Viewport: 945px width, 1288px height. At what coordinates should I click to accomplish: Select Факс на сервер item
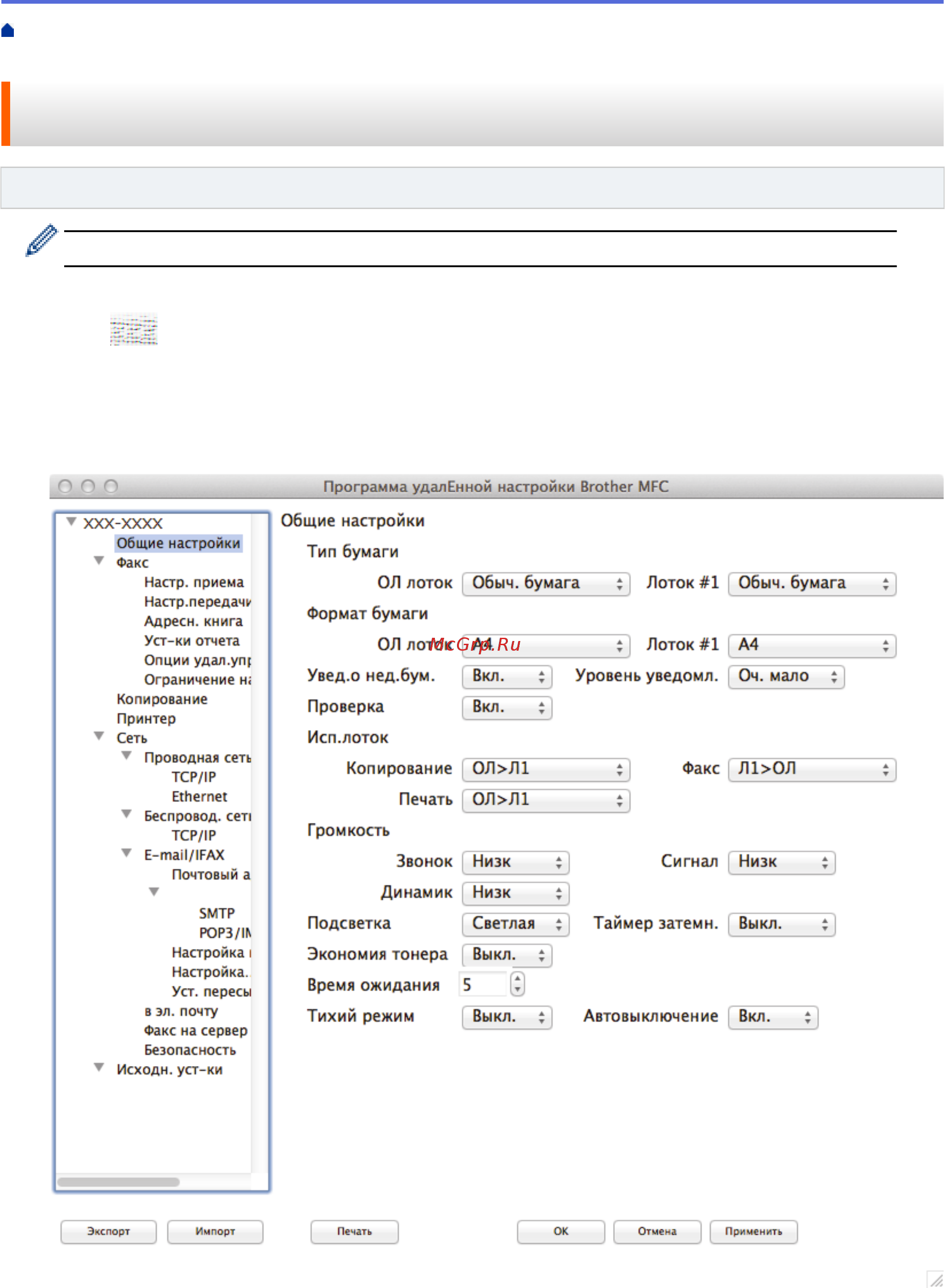pyautogui.click(x=196, y=1031)
